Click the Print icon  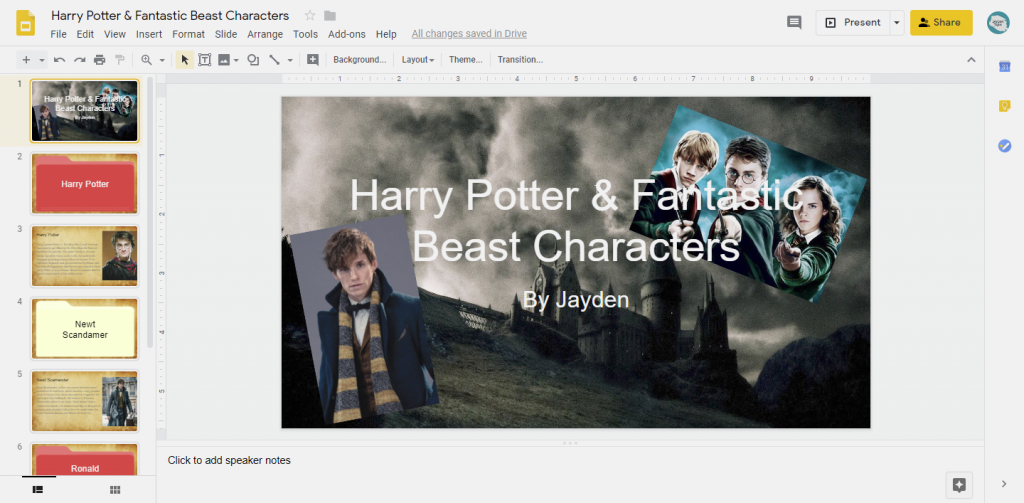[99, 60]
